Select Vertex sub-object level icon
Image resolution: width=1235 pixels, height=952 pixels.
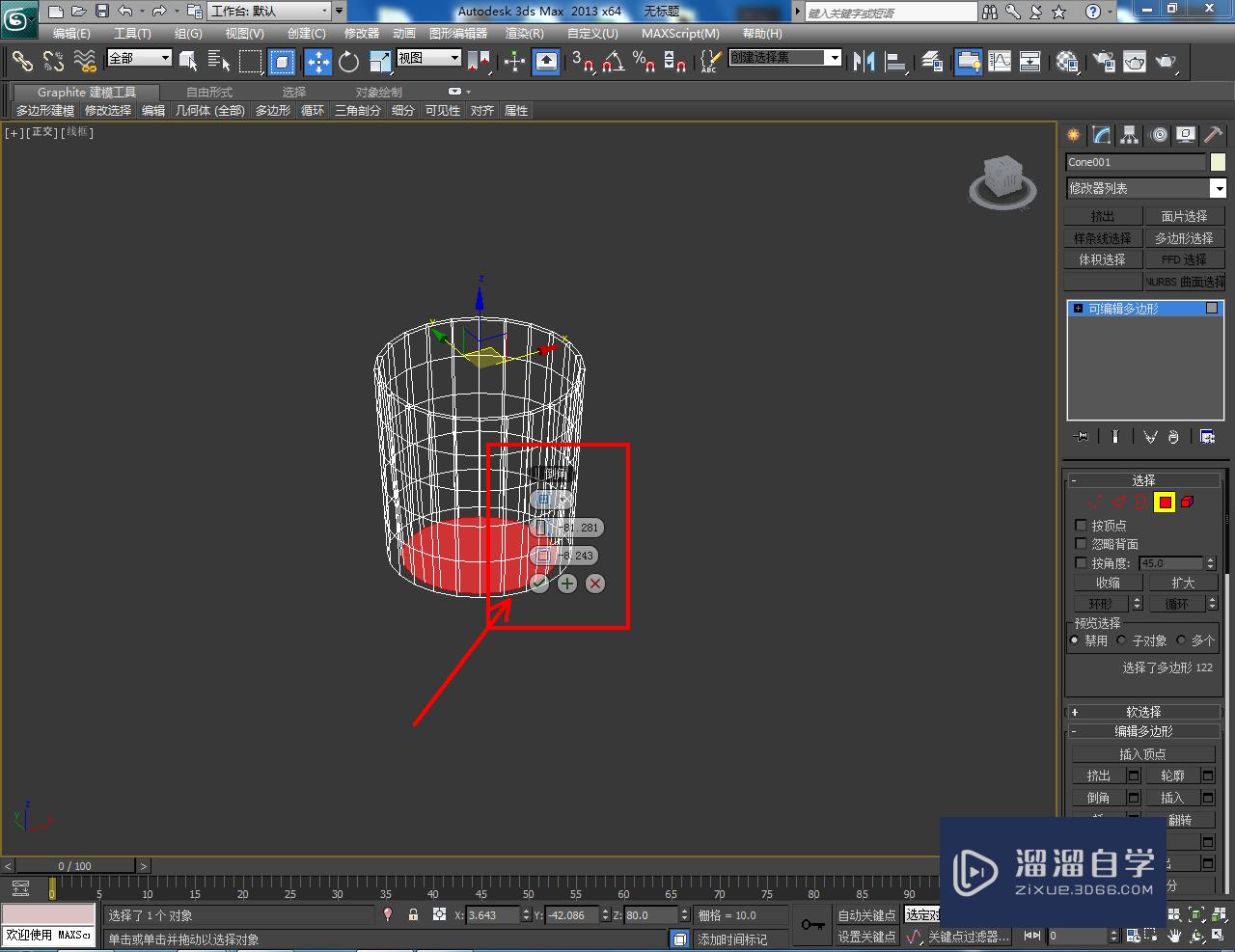point(1094,502)
